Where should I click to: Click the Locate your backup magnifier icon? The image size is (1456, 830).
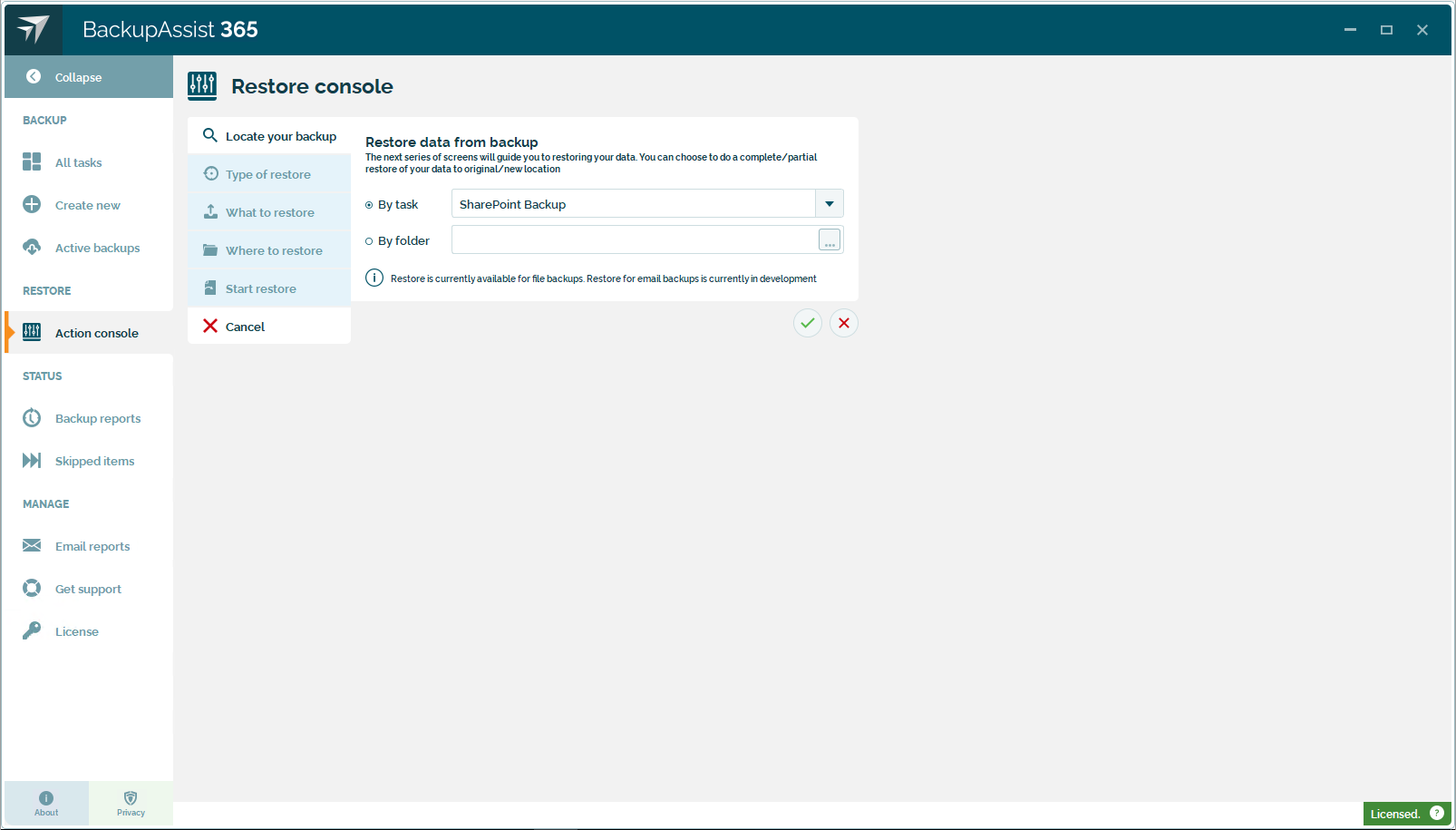tap(210, 135)
